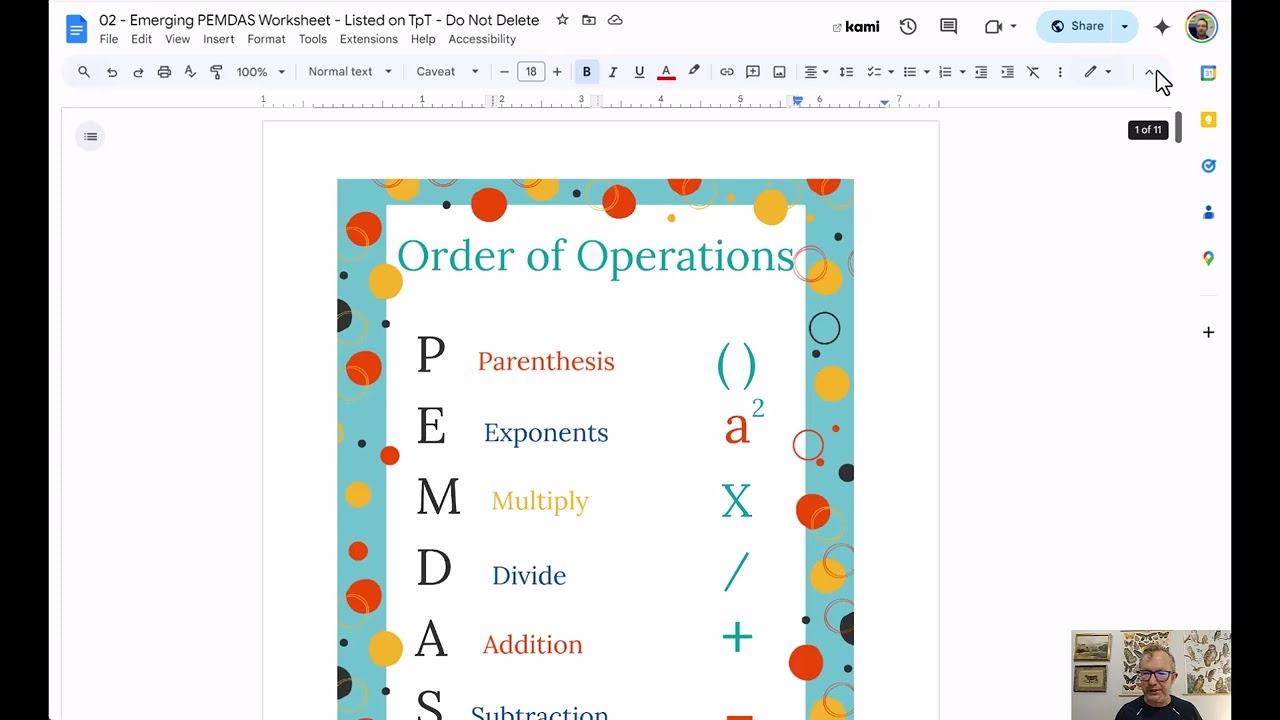Screen dimensions: 1280x720
Task: Open Share quick options dropdown
Action: pyautogui.click(x=1125, y=26)
